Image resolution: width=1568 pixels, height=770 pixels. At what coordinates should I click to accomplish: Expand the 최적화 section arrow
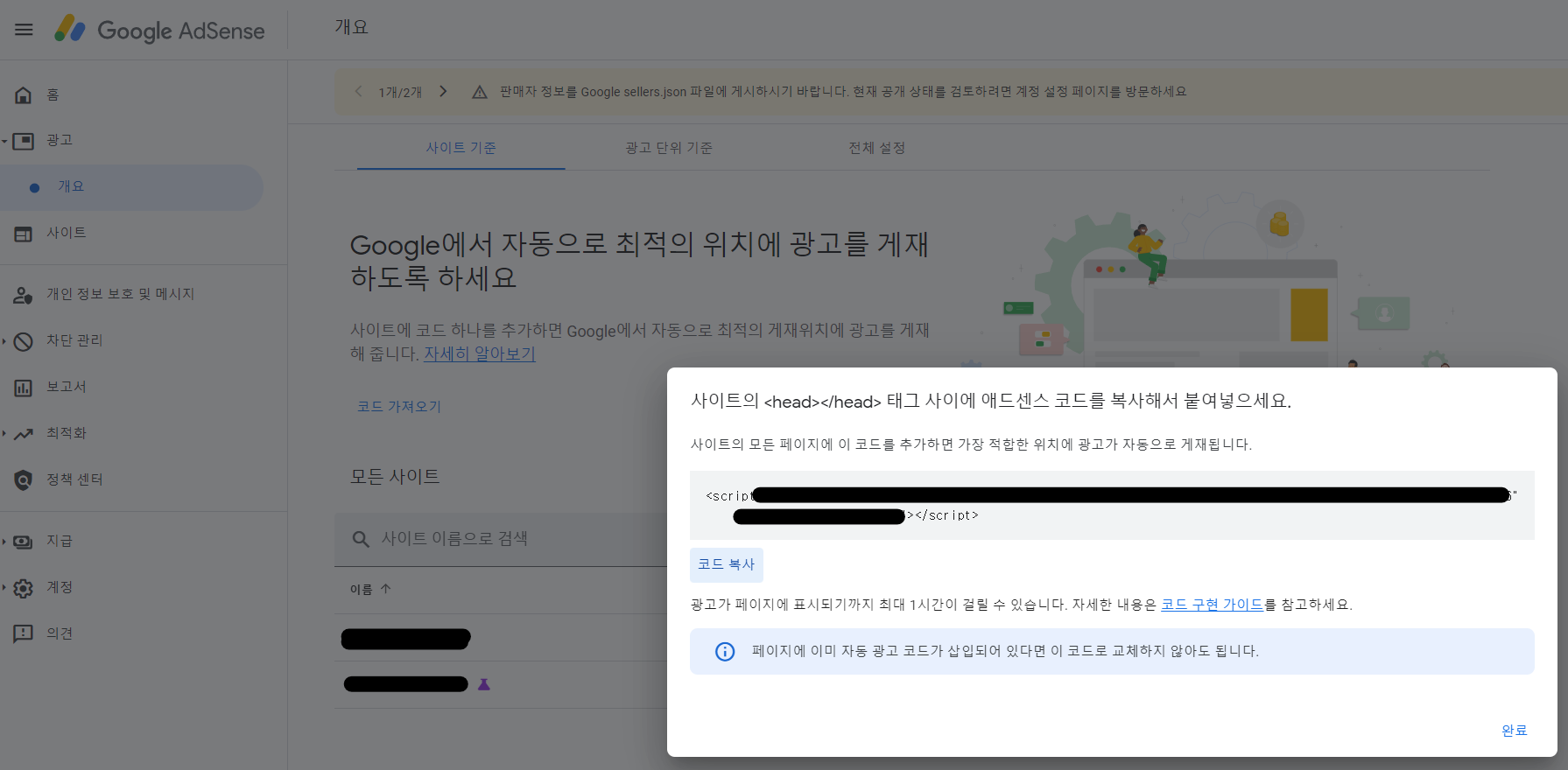tap(4, 434)
